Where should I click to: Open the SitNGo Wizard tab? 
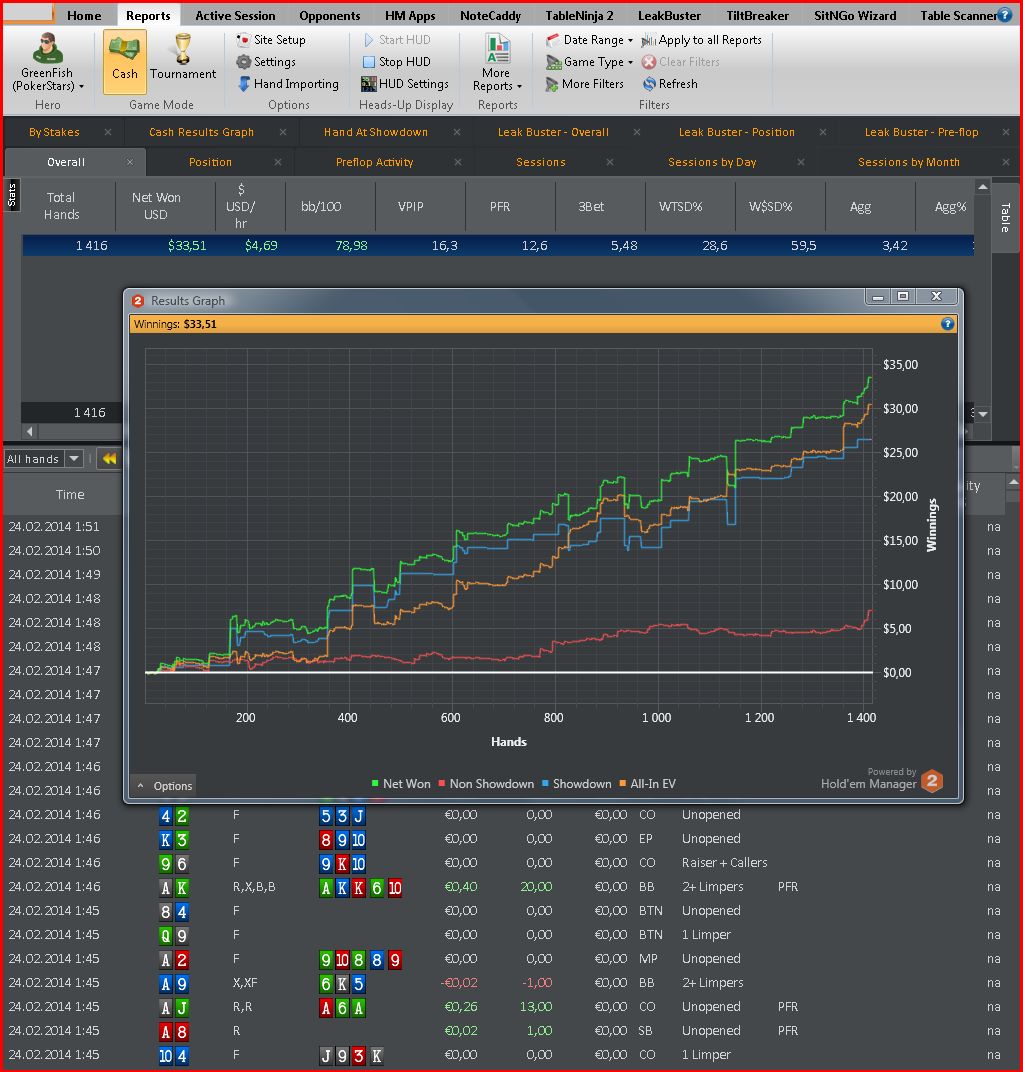tap(855, 15)
